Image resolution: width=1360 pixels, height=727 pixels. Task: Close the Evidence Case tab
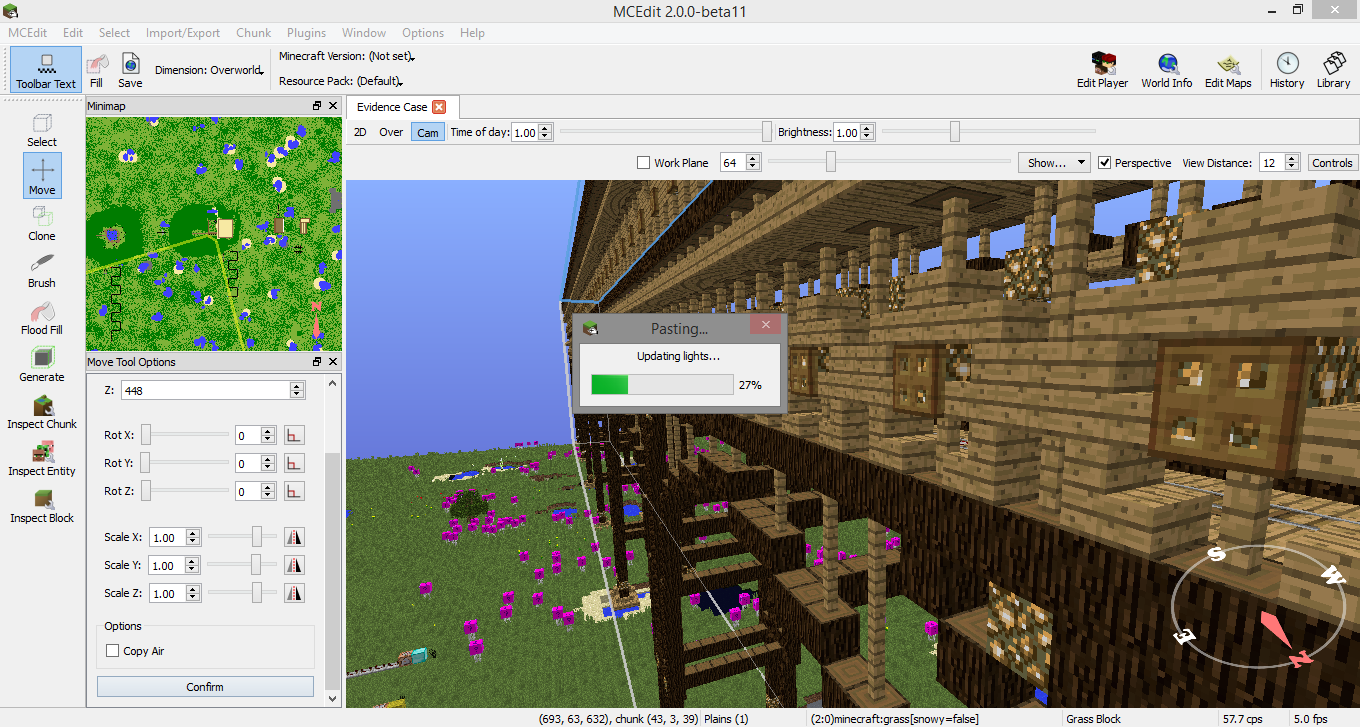pos(438,107)
